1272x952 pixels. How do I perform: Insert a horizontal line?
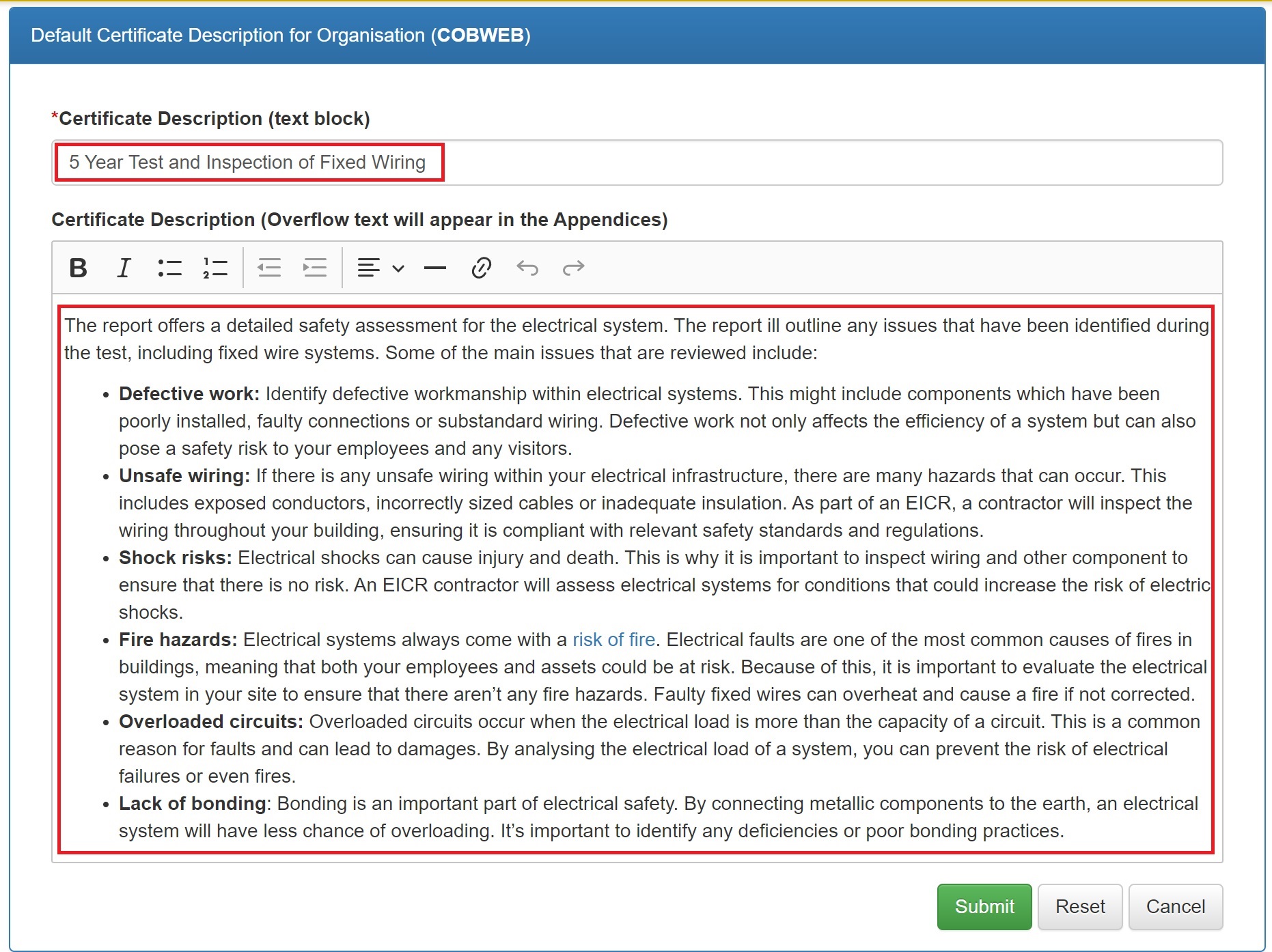tap(435, 268)
